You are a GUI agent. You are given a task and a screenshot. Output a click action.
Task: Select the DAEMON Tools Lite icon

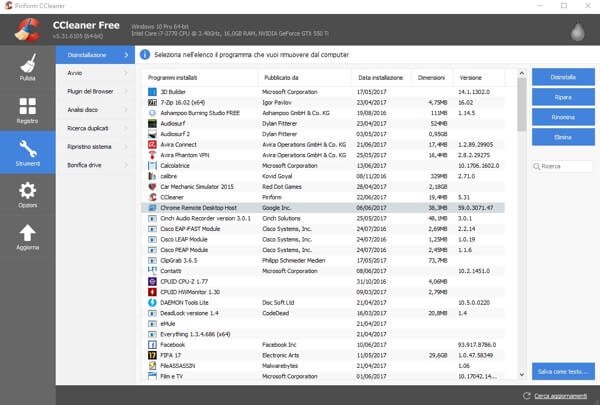coord(152,302)
